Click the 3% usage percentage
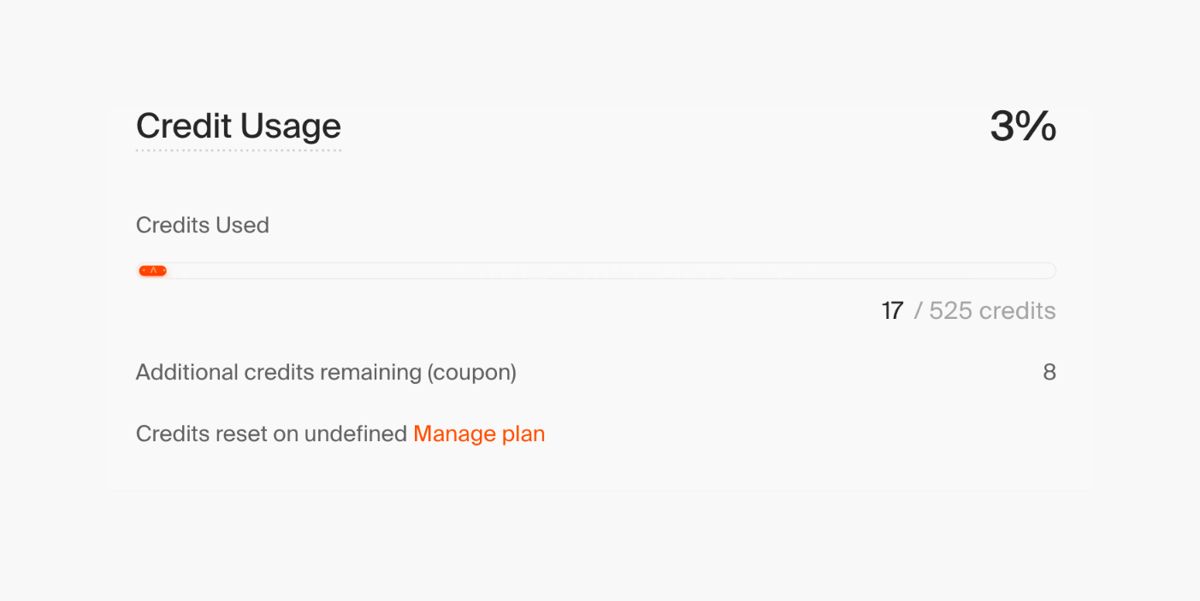The width and height of the screenshot is (1200, 601). pyautogui.click(x=1022, y=127)
